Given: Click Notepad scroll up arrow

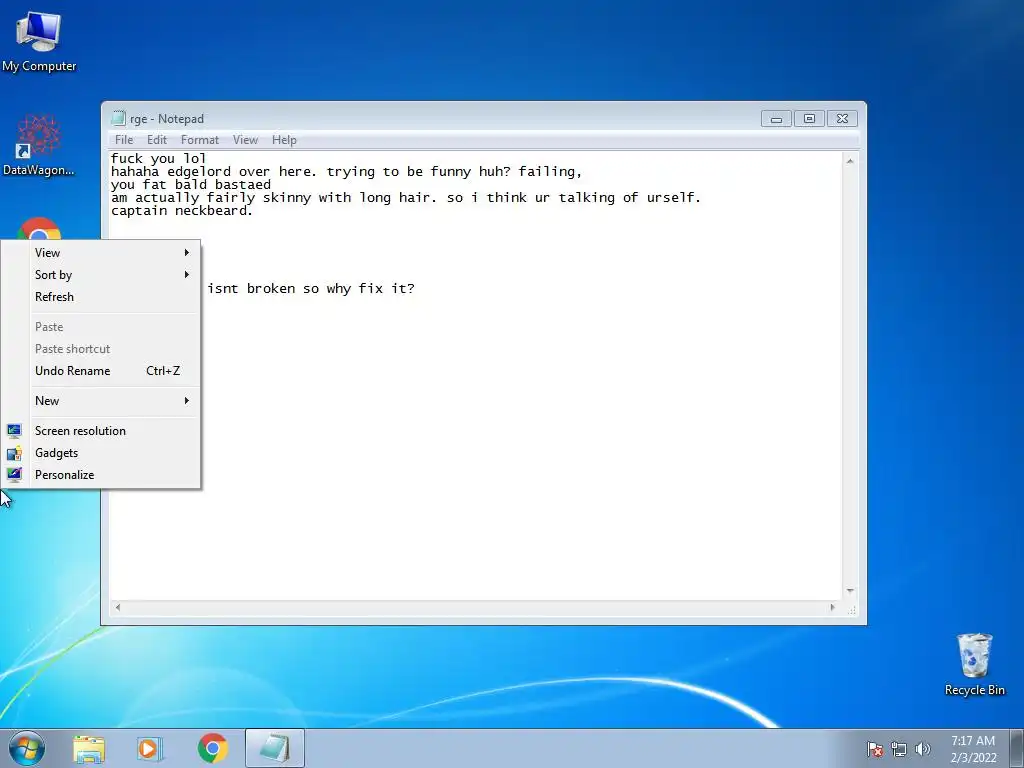Looking at the screenshot, I should (850, 161).
